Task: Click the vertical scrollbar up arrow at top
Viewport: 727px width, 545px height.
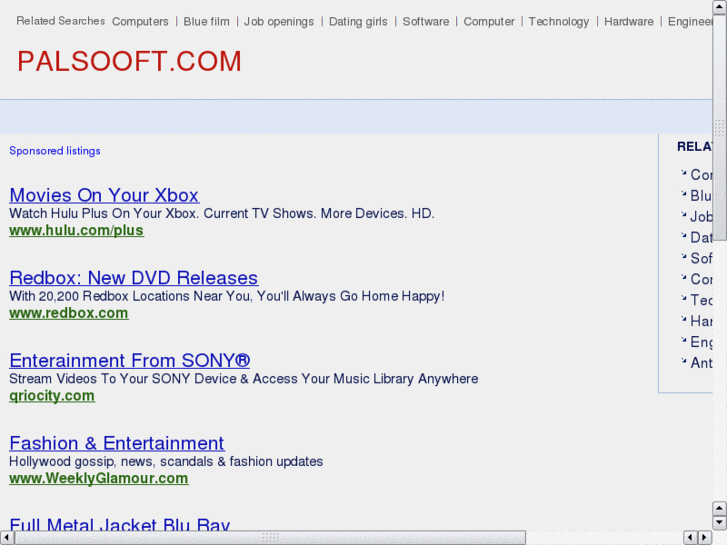Action: 720,6
